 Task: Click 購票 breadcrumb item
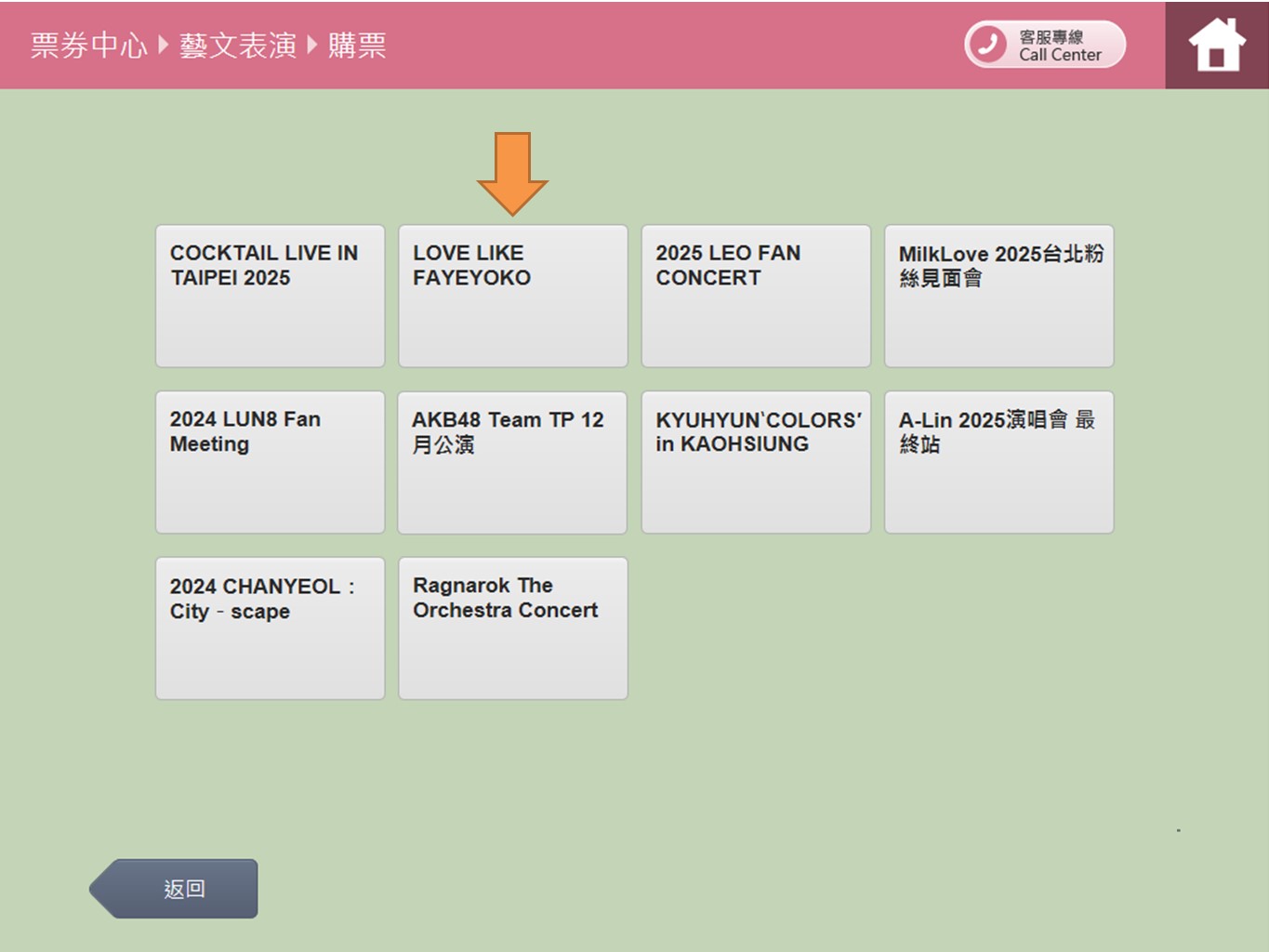(x=357, y=46)
